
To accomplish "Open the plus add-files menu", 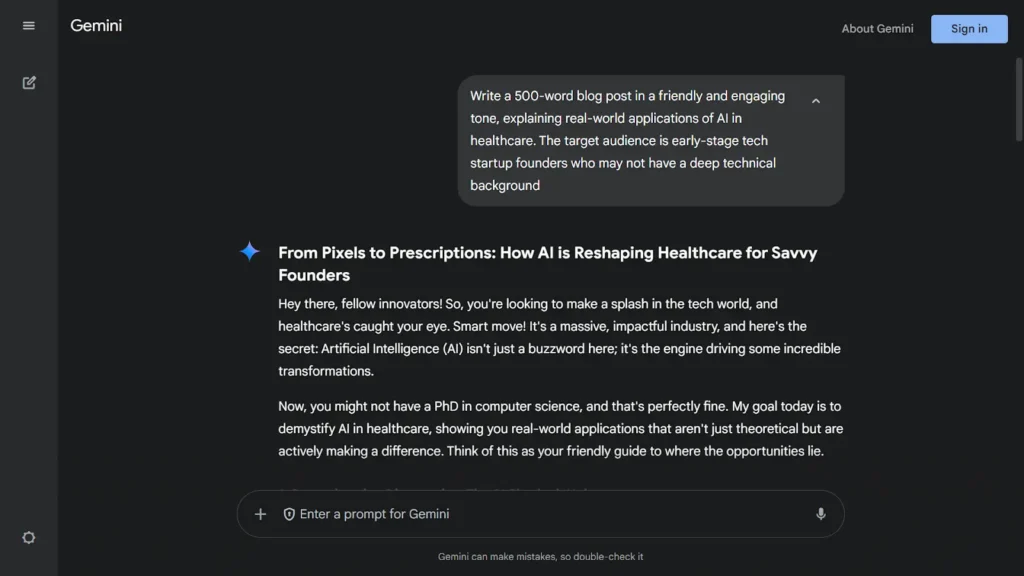I will point(260,514).
